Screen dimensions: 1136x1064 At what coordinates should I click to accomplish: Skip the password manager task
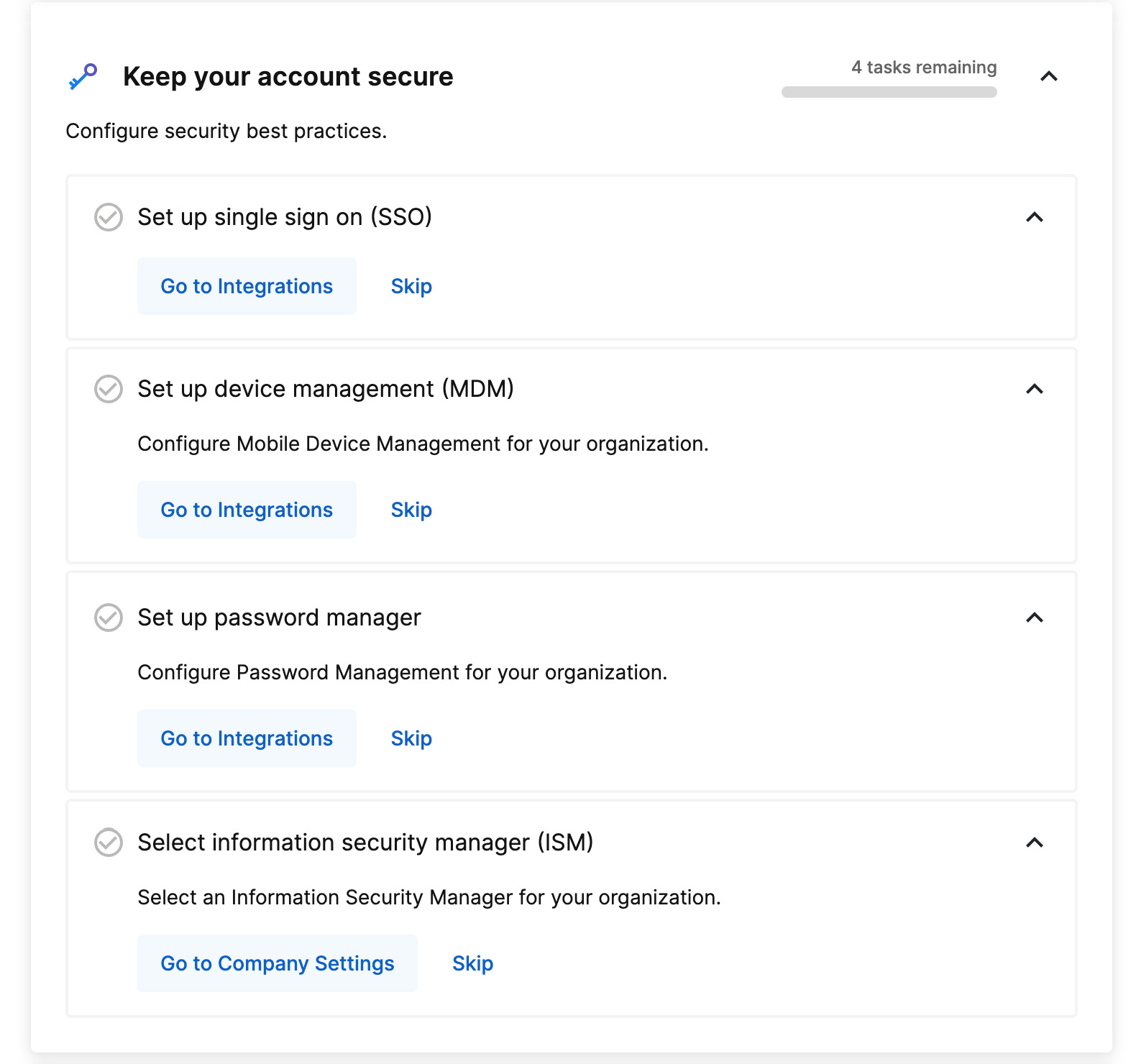click(411, 738)
